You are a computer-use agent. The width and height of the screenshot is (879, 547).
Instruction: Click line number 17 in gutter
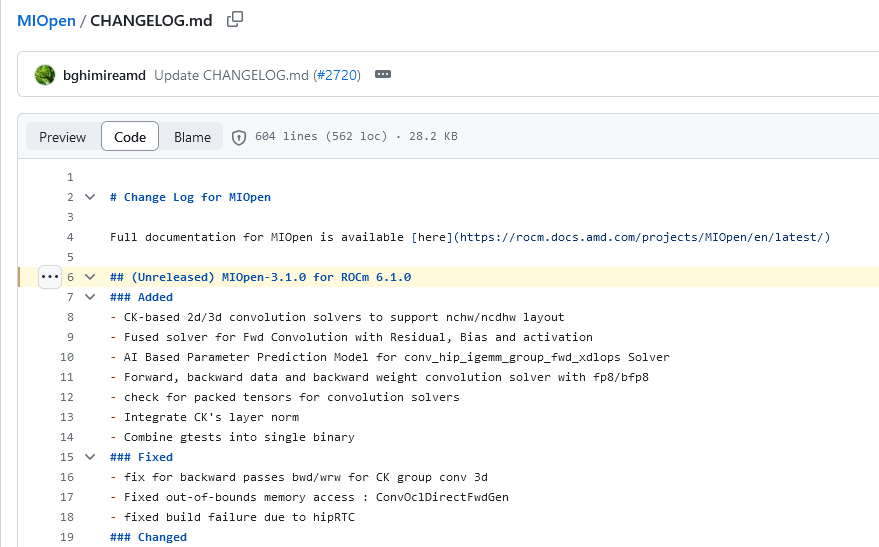click(67, 497)
